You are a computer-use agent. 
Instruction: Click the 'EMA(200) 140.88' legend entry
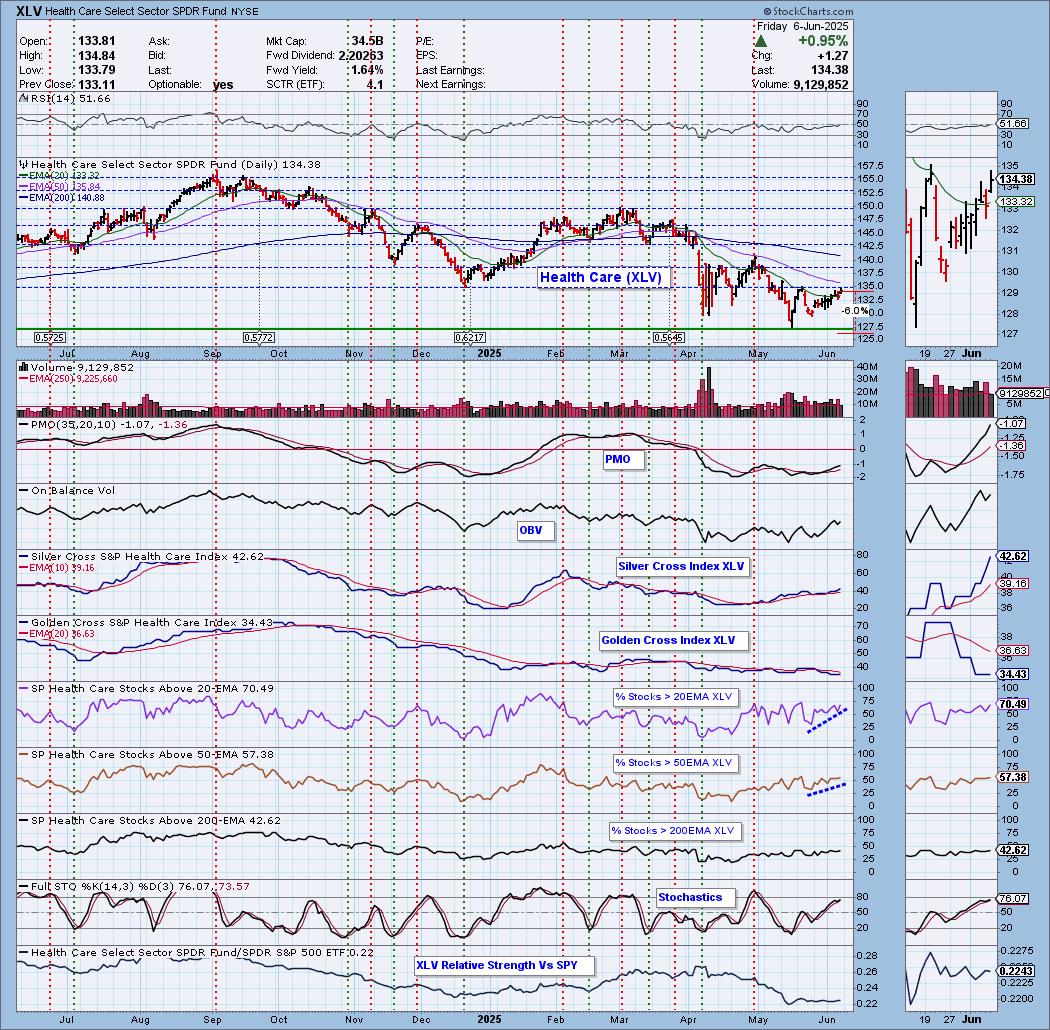62,197
